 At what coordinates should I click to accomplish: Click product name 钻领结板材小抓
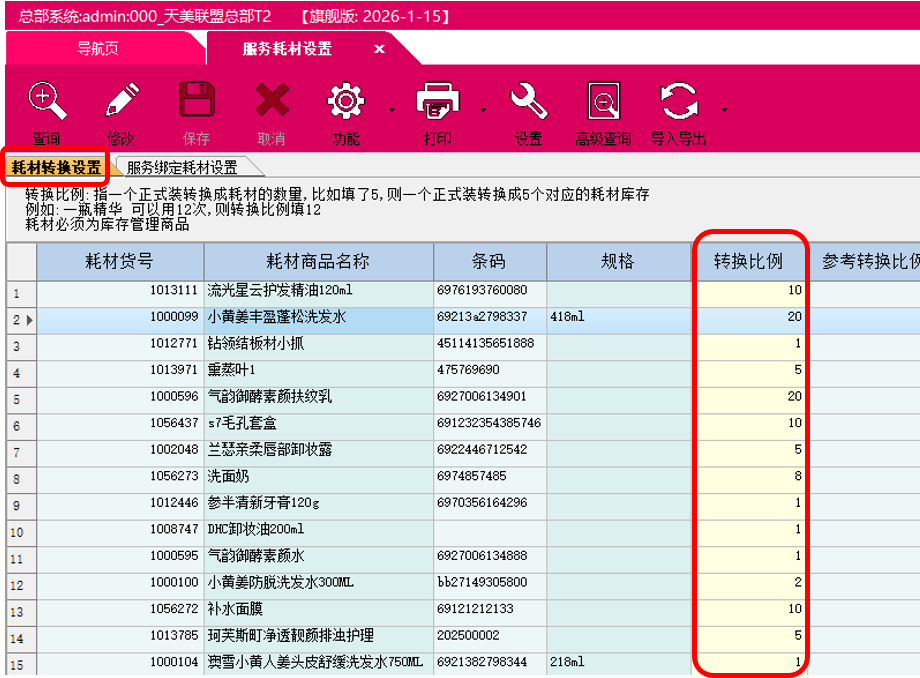[x=256, y=343]
